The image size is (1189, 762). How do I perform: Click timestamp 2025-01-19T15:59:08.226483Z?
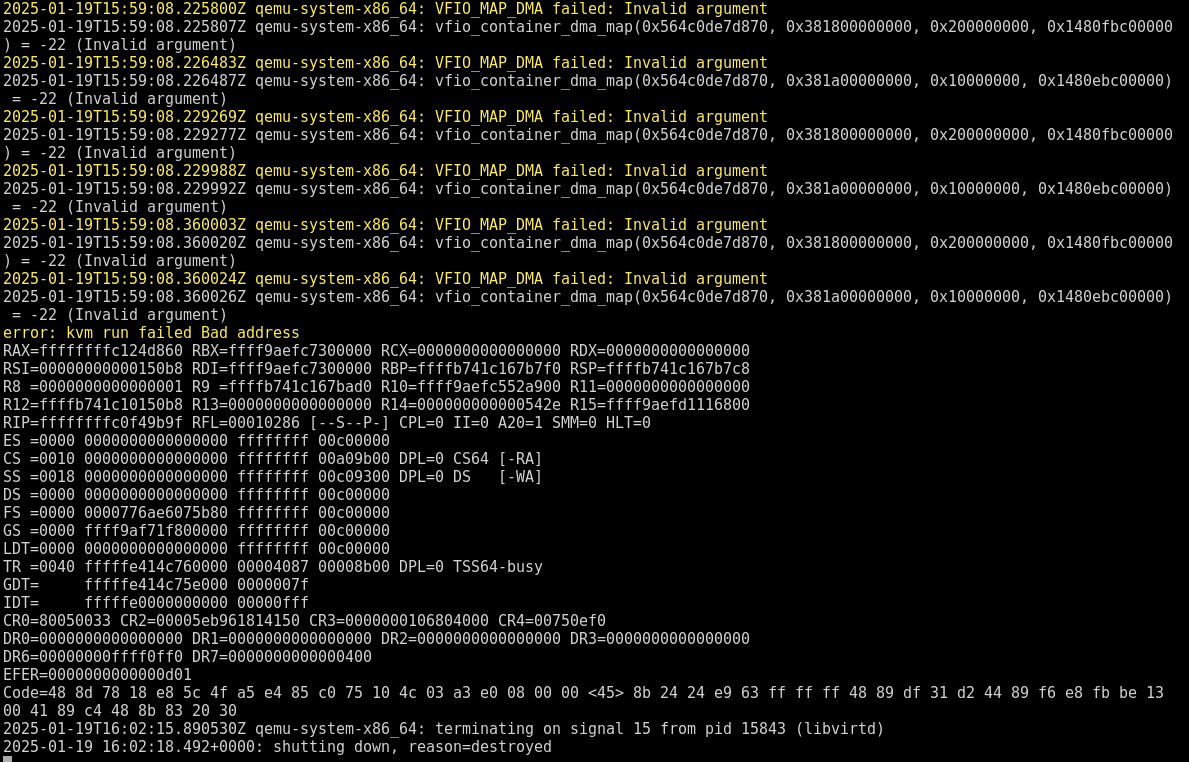[124, 63]
